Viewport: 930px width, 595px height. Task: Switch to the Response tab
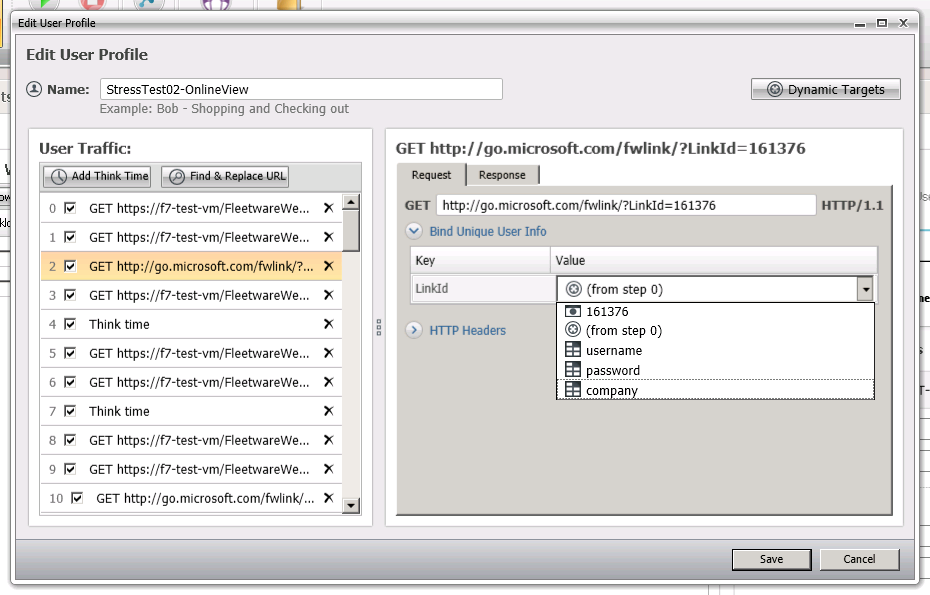pos(502,175)
